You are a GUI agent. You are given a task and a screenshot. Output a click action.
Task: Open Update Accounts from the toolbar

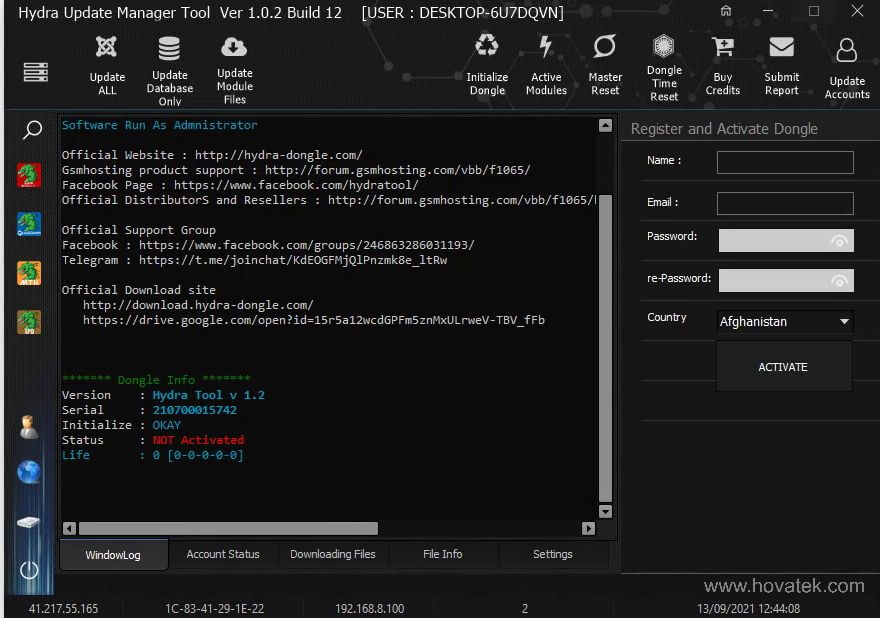[x=846, y=46]
